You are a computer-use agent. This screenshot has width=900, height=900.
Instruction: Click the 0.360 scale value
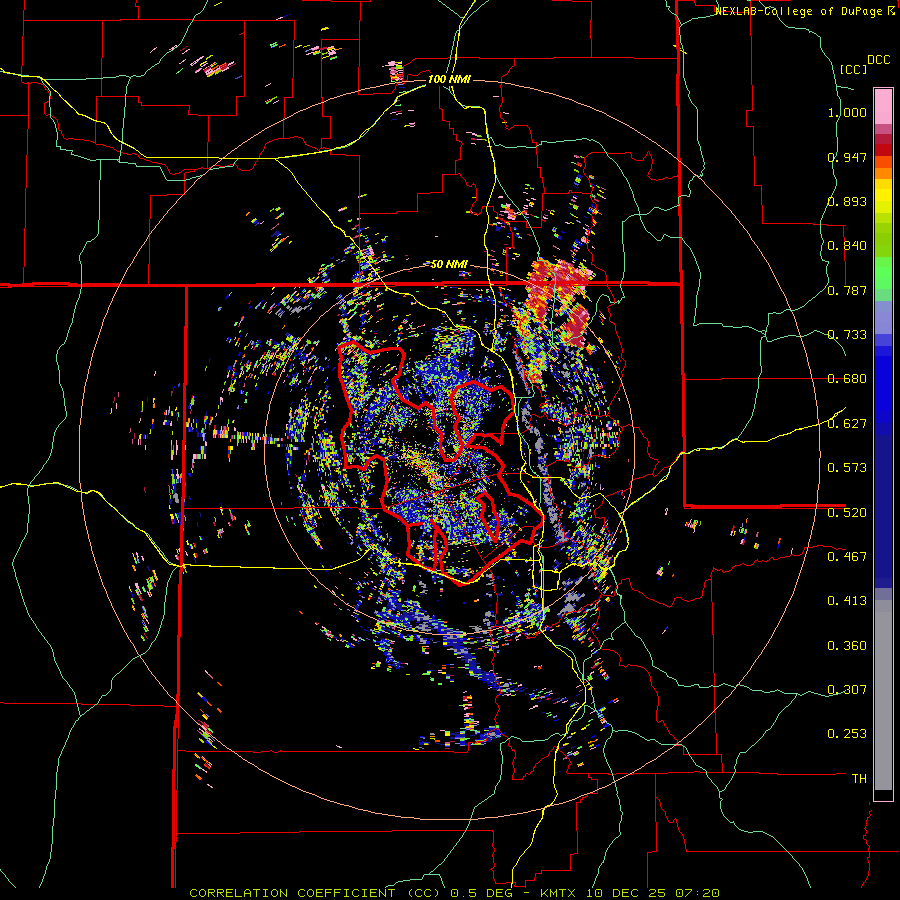pyautogui.click(x=847, y=646)
